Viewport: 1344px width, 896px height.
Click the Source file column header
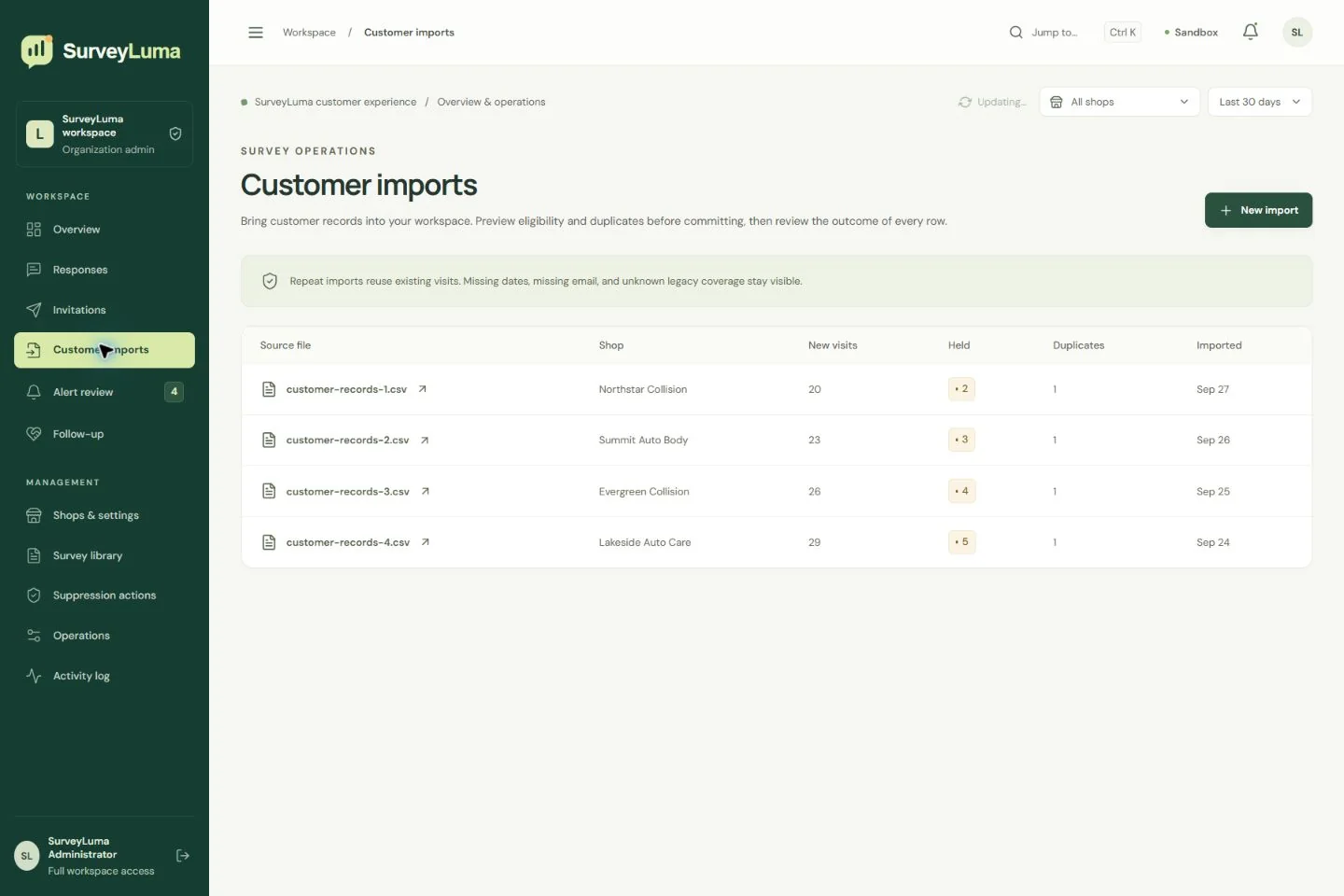(286, 345)
